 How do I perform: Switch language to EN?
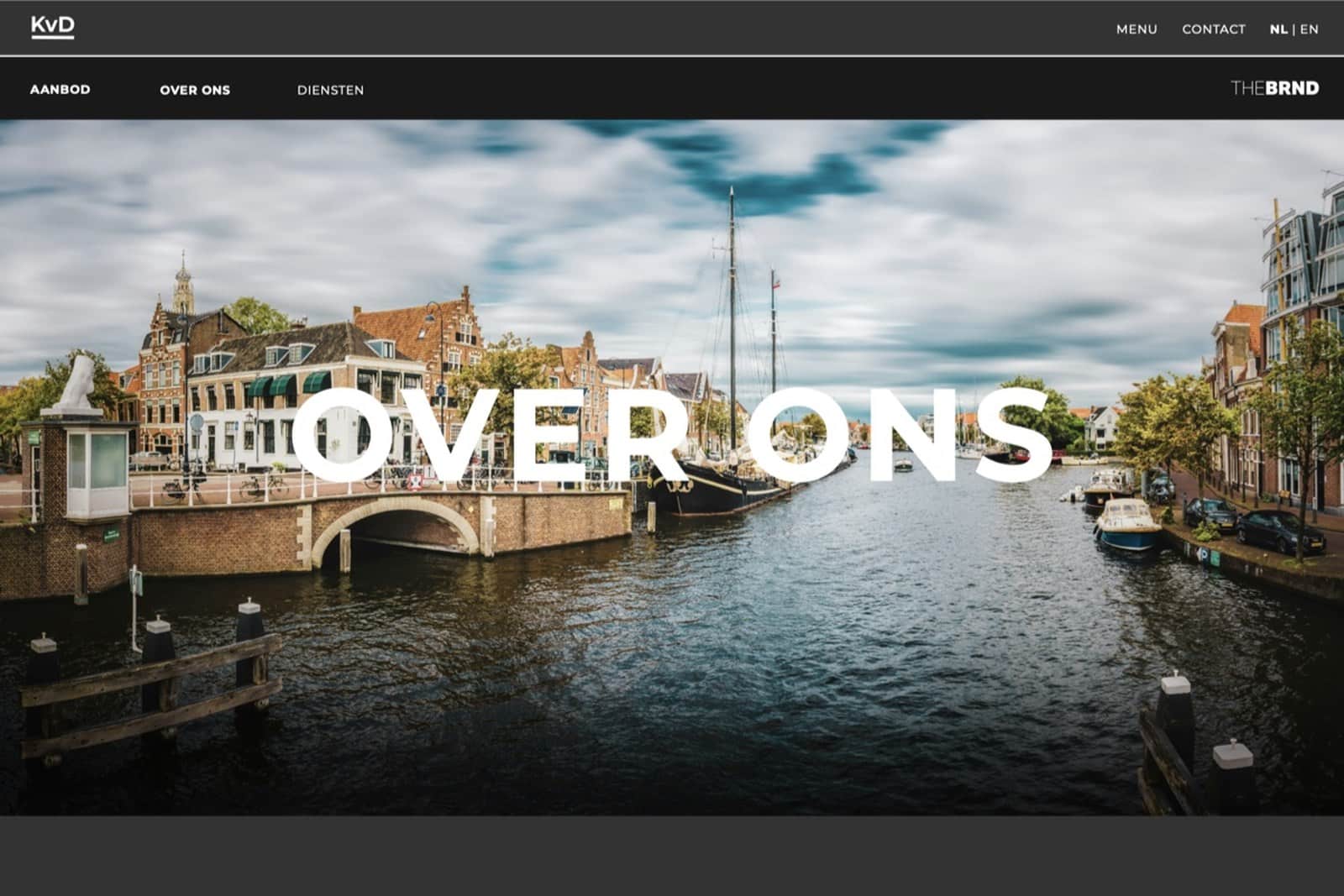(1310, 29)
